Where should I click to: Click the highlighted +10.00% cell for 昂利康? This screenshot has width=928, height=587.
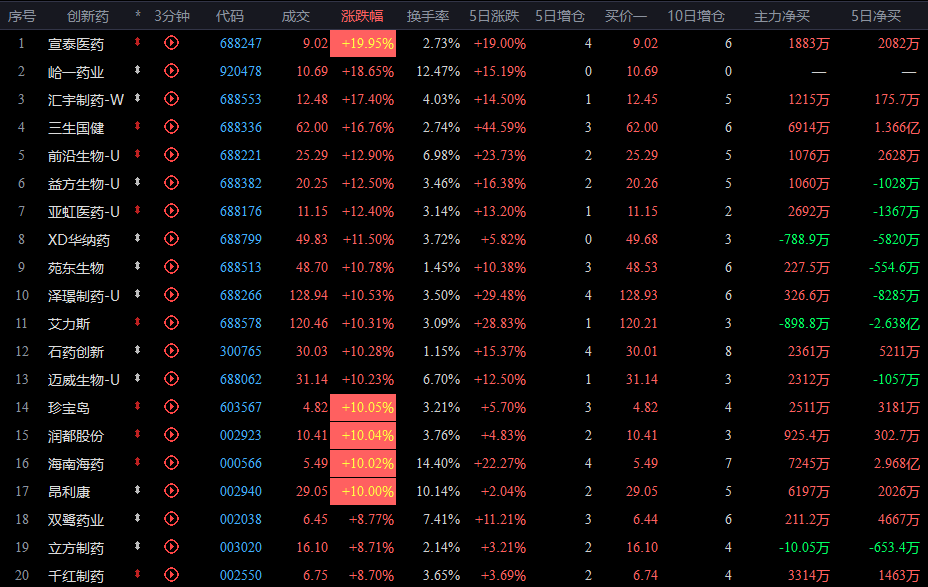click(x=363, y=491)
